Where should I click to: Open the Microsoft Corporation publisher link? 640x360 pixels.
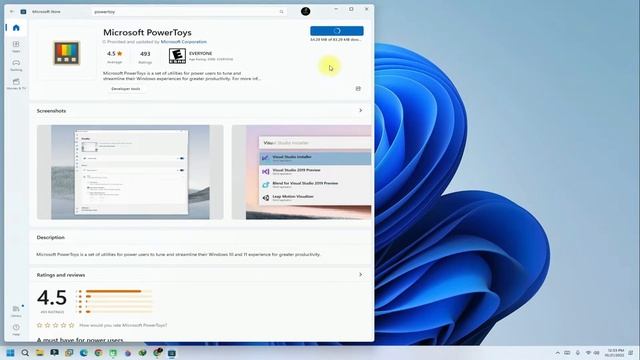[184, 42]
